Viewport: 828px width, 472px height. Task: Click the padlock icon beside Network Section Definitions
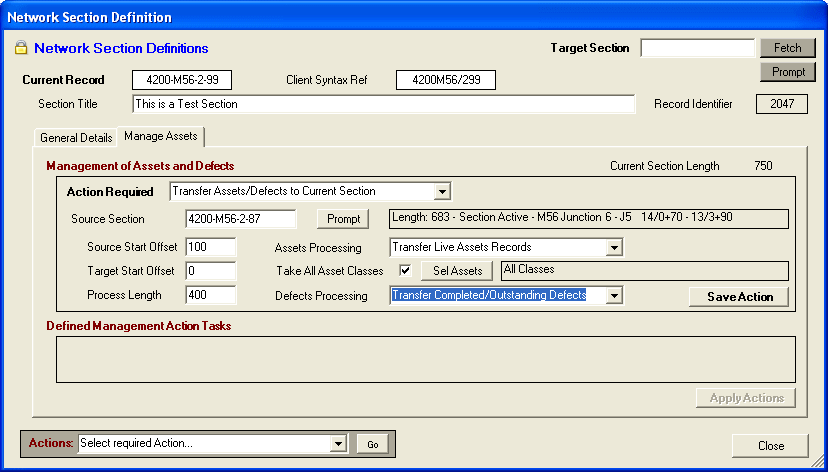point(21,48)
